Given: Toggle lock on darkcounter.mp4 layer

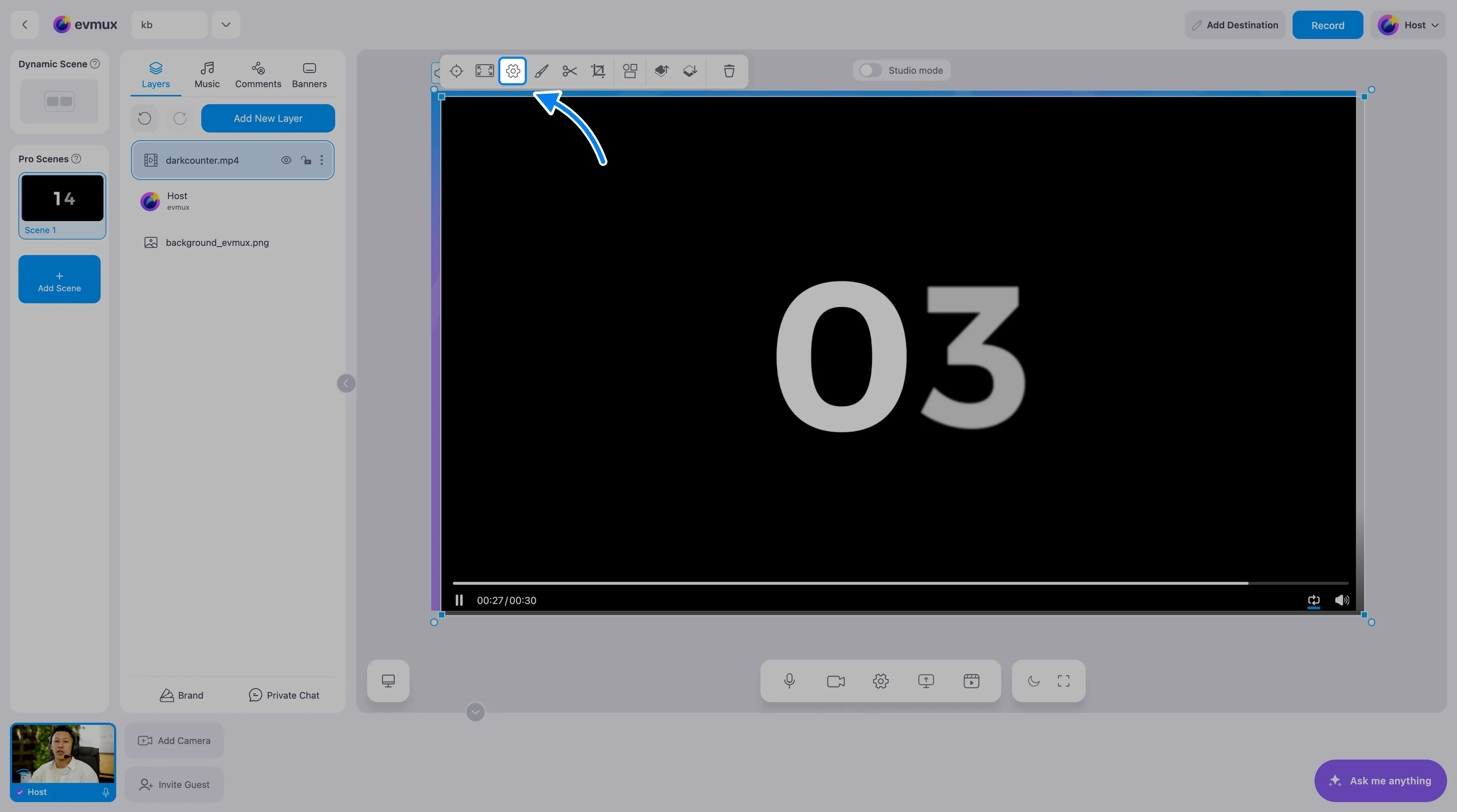Looking at the screenshot, I should click(306, 160).
